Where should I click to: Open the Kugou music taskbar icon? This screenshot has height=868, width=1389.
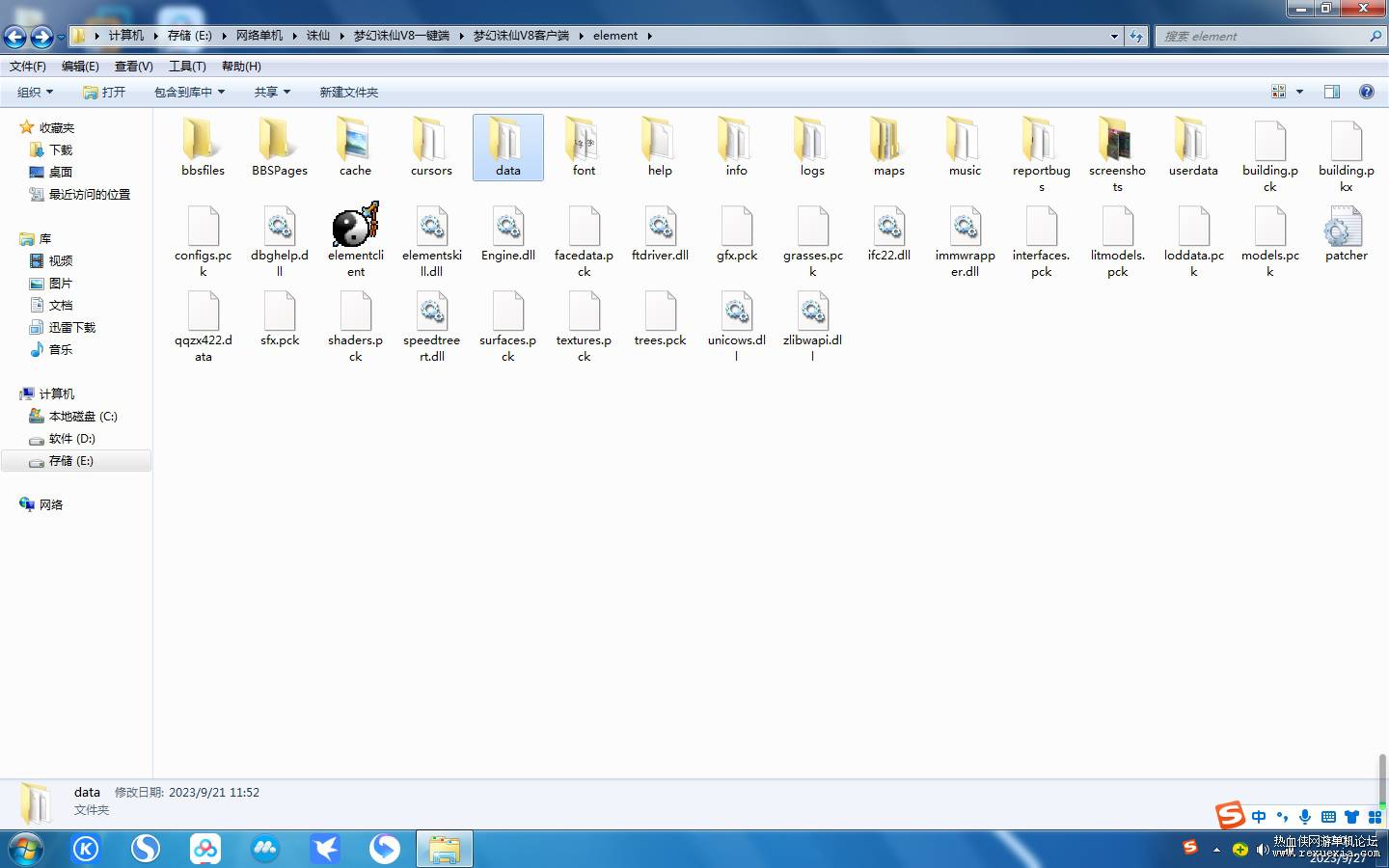point(86,849)
